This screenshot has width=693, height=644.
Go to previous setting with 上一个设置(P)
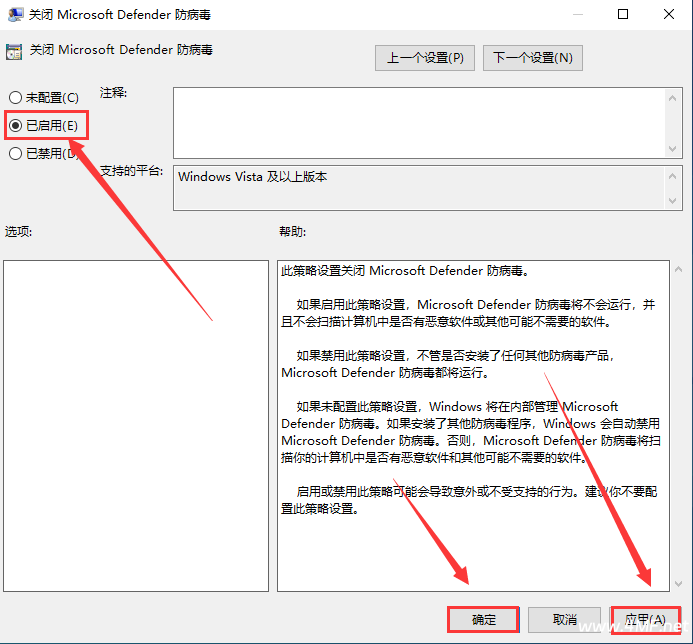pos(425,58)
